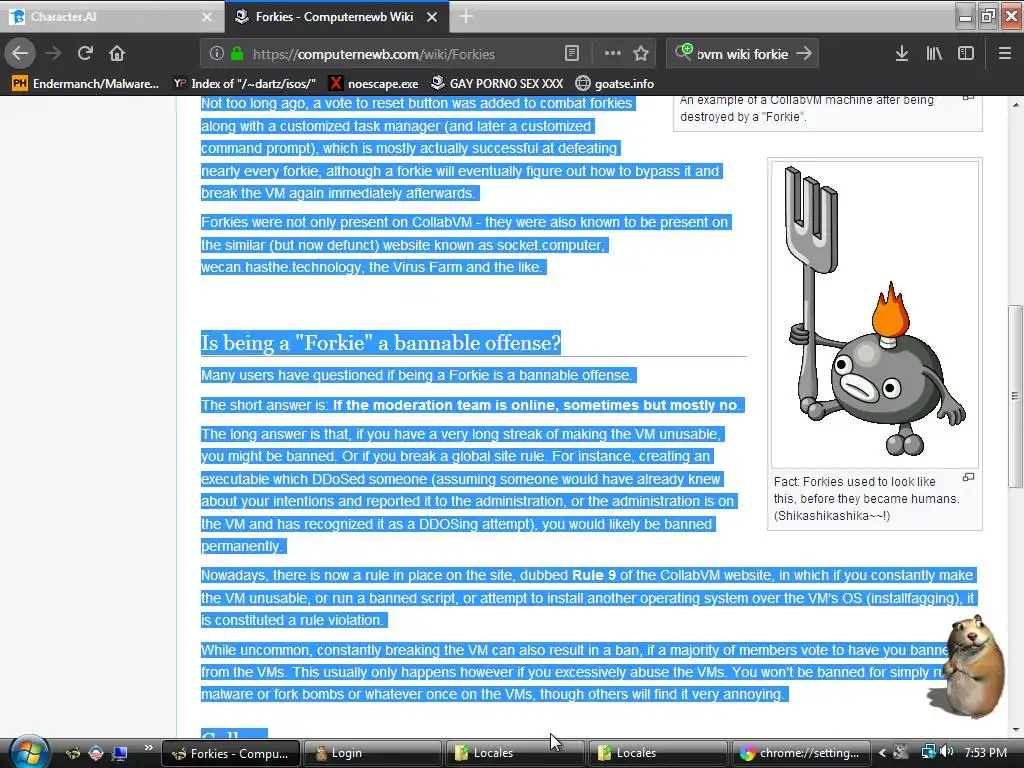Toggle the browser sidebar
1024x768 pixels.
[966, 54]
